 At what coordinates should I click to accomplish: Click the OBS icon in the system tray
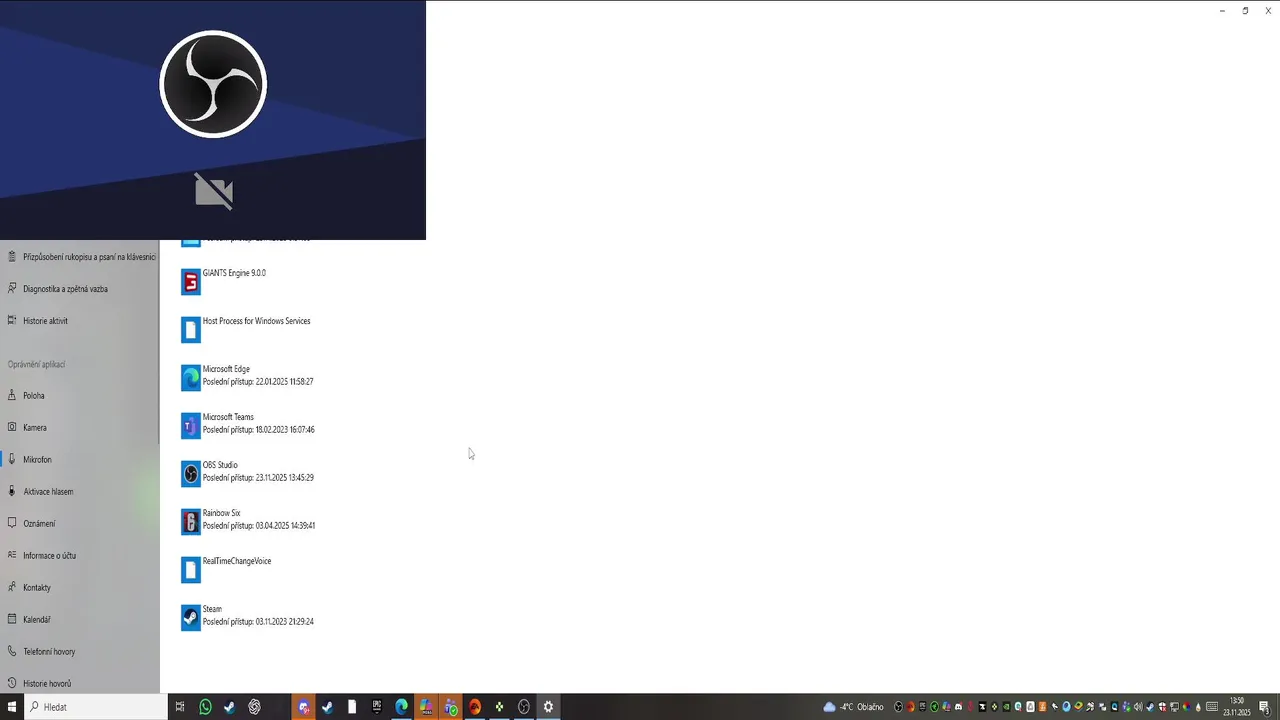pos(898,707)
